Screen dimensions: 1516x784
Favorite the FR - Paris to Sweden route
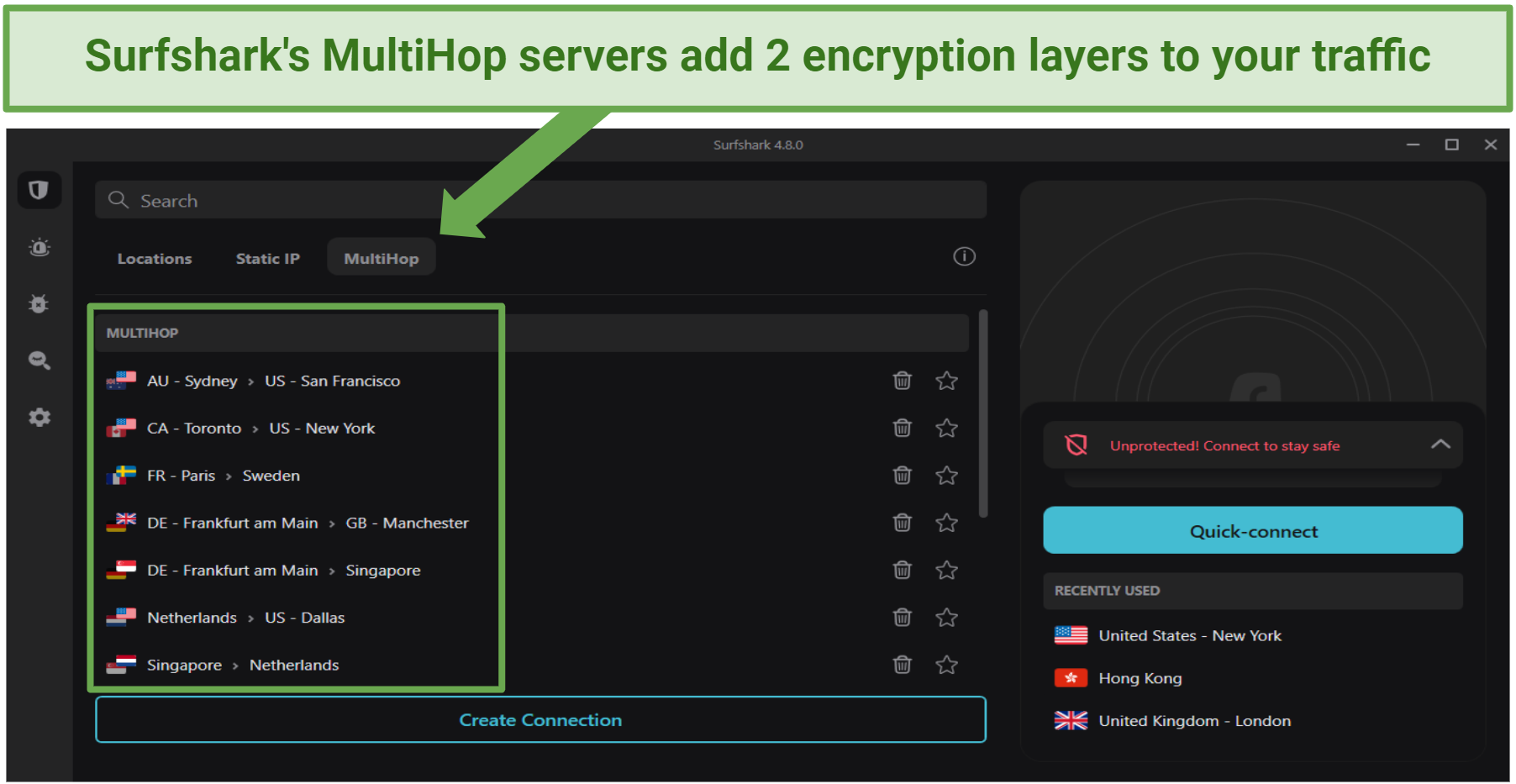click(947, 476)
